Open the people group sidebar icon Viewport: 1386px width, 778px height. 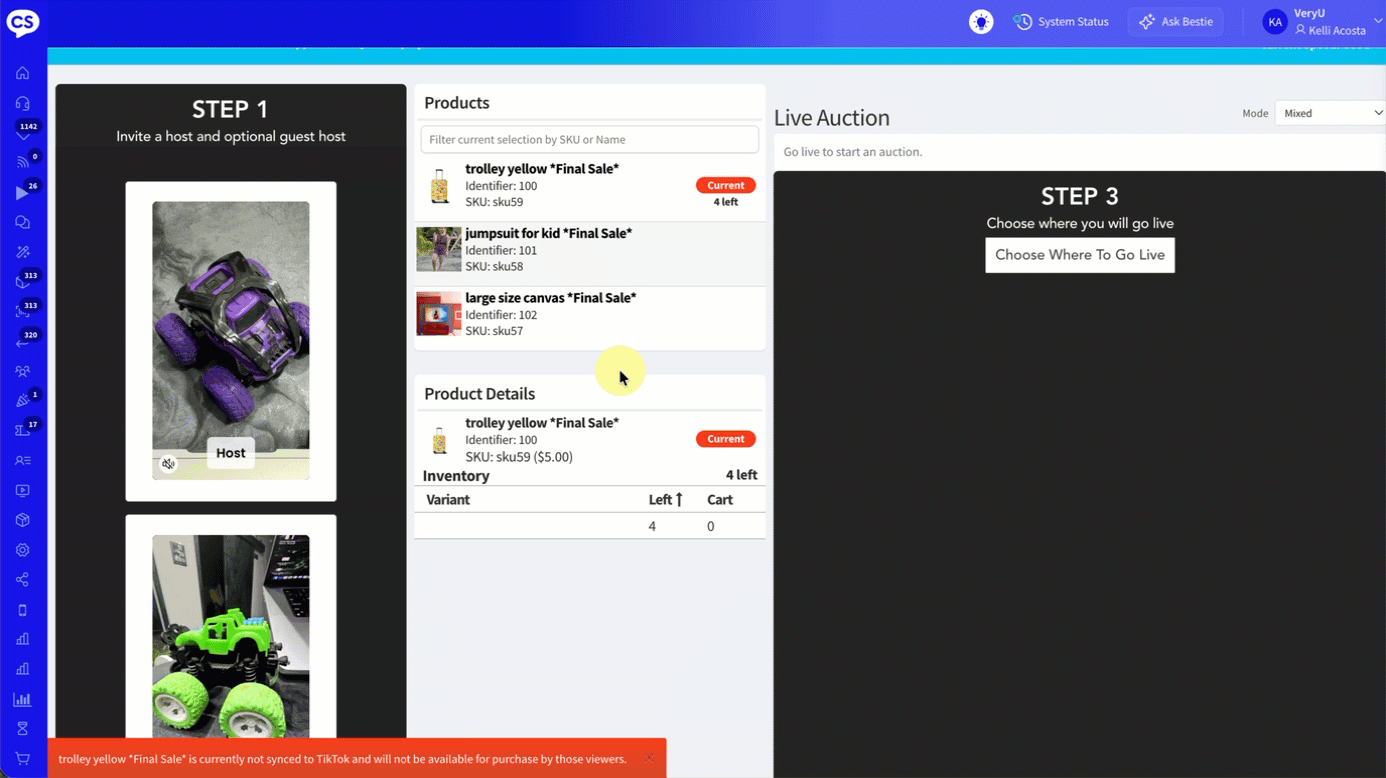[x=22, y=371]
